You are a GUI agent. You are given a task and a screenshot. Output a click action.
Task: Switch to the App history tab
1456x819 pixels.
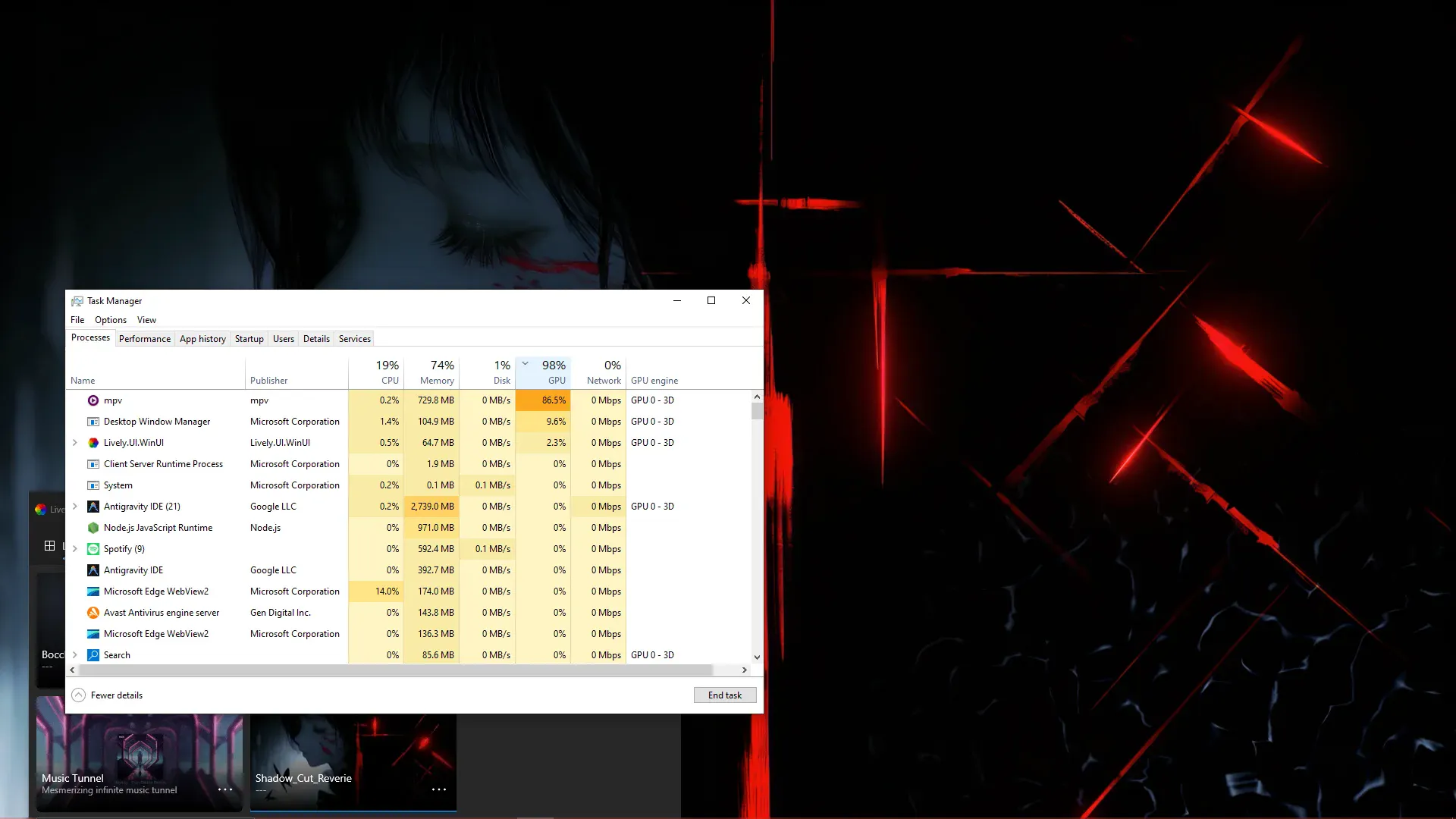point(202,339)
